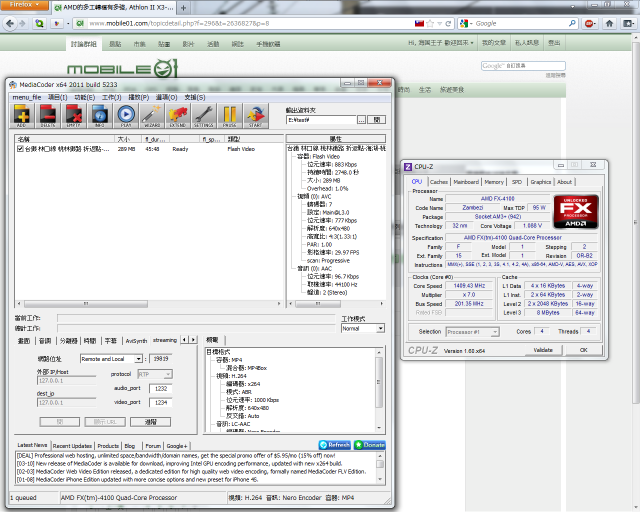
Task: Open the menu_file menu
Action: pyautogui.click(x=27, y=97)
